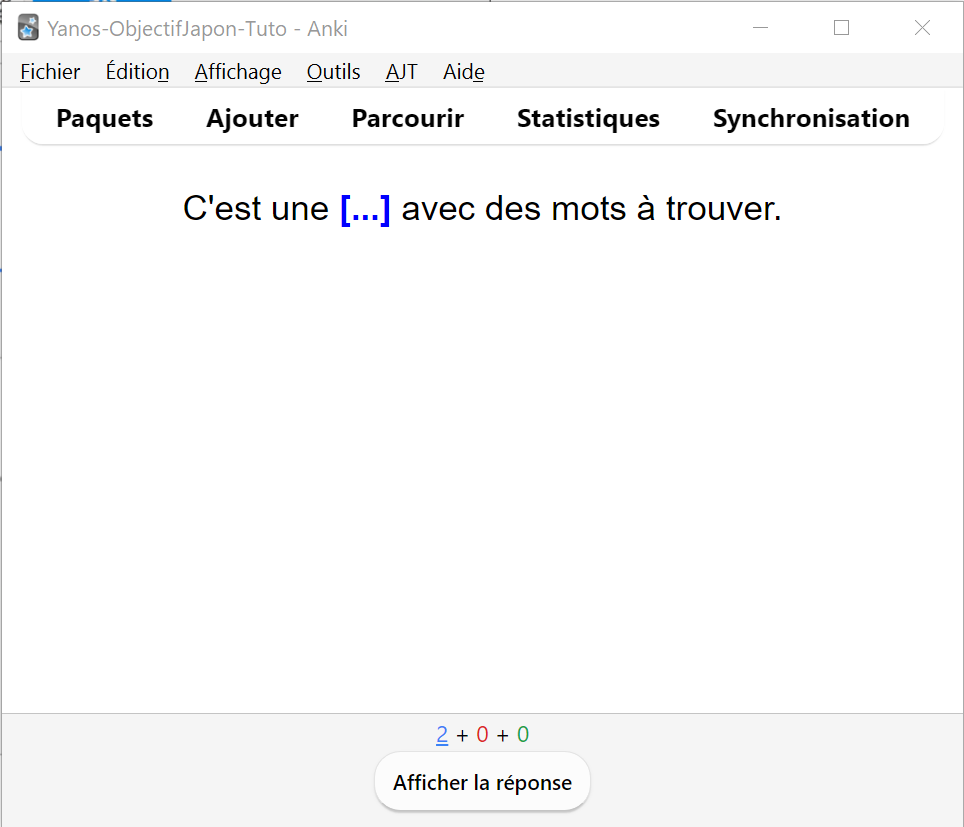Click the green review-cards count 0
Image resolution: width=964 pixels, height=827 pixels.
(523, 734)
